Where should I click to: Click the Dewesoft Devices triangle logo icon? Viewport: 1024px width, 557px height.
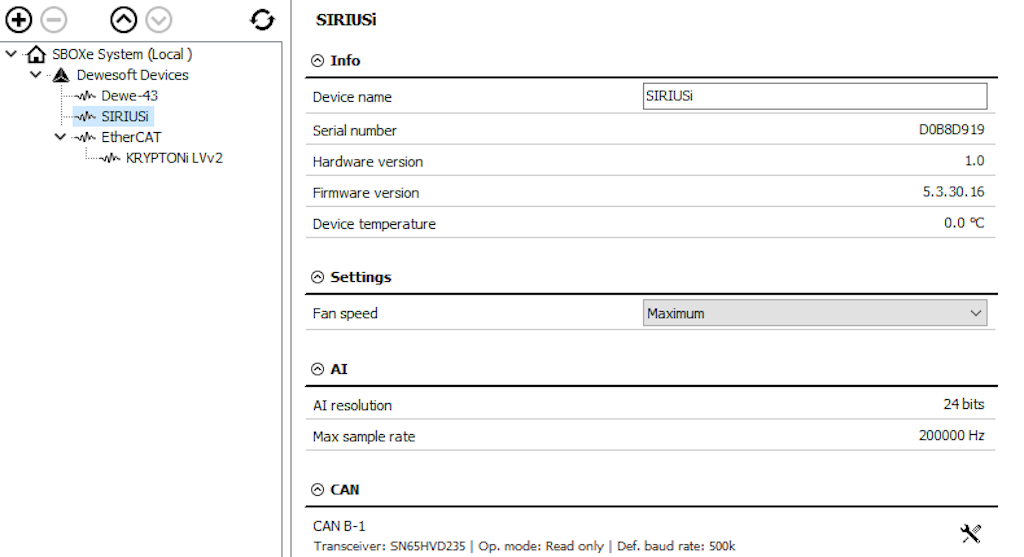61,75
